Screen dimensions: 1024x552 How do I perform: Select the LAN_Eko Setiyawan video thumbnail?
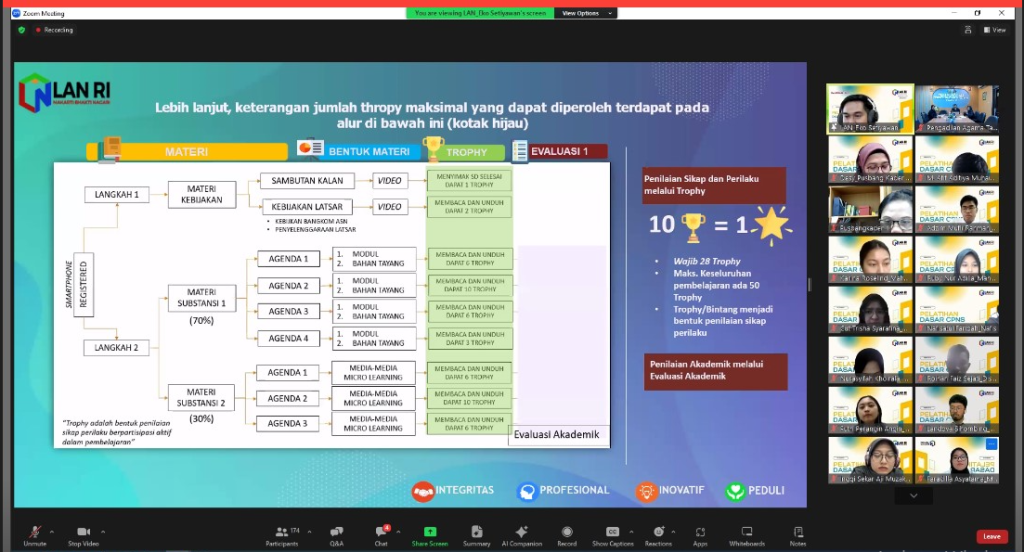[x=869, y=108]
